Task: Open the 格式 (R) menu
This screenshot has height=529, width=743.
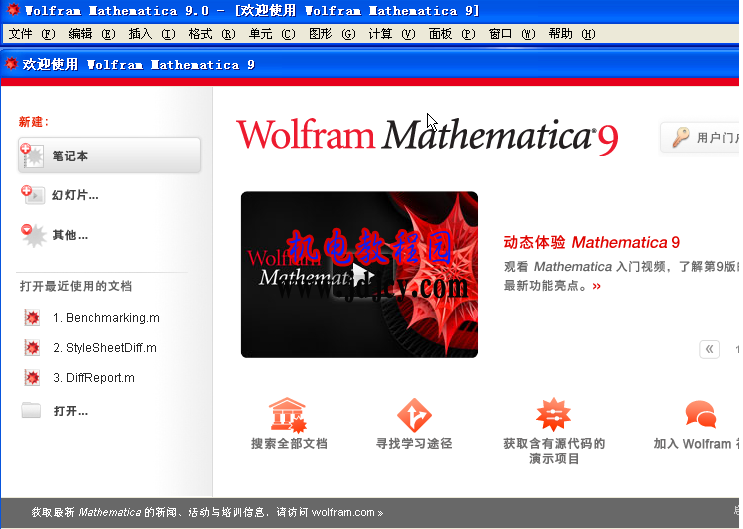Action: [212, 34]
